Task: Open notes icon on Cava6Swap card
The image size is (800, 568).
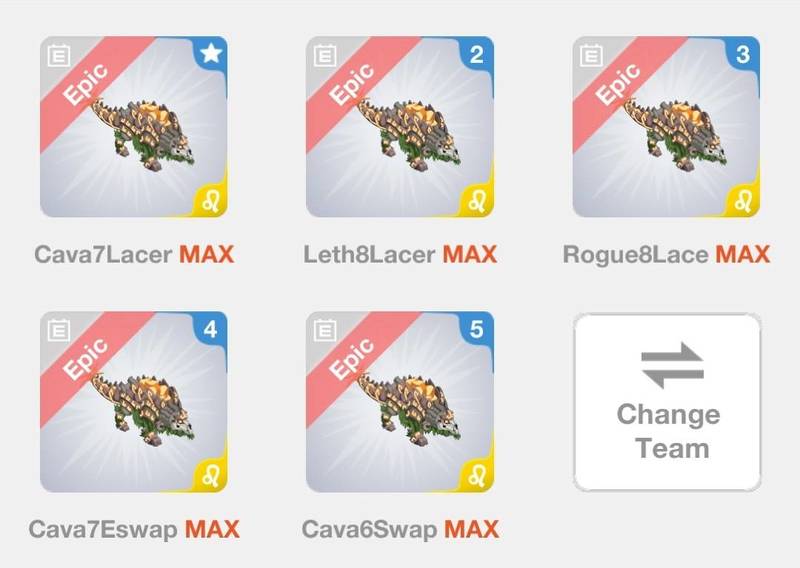Action: (325, 331)
